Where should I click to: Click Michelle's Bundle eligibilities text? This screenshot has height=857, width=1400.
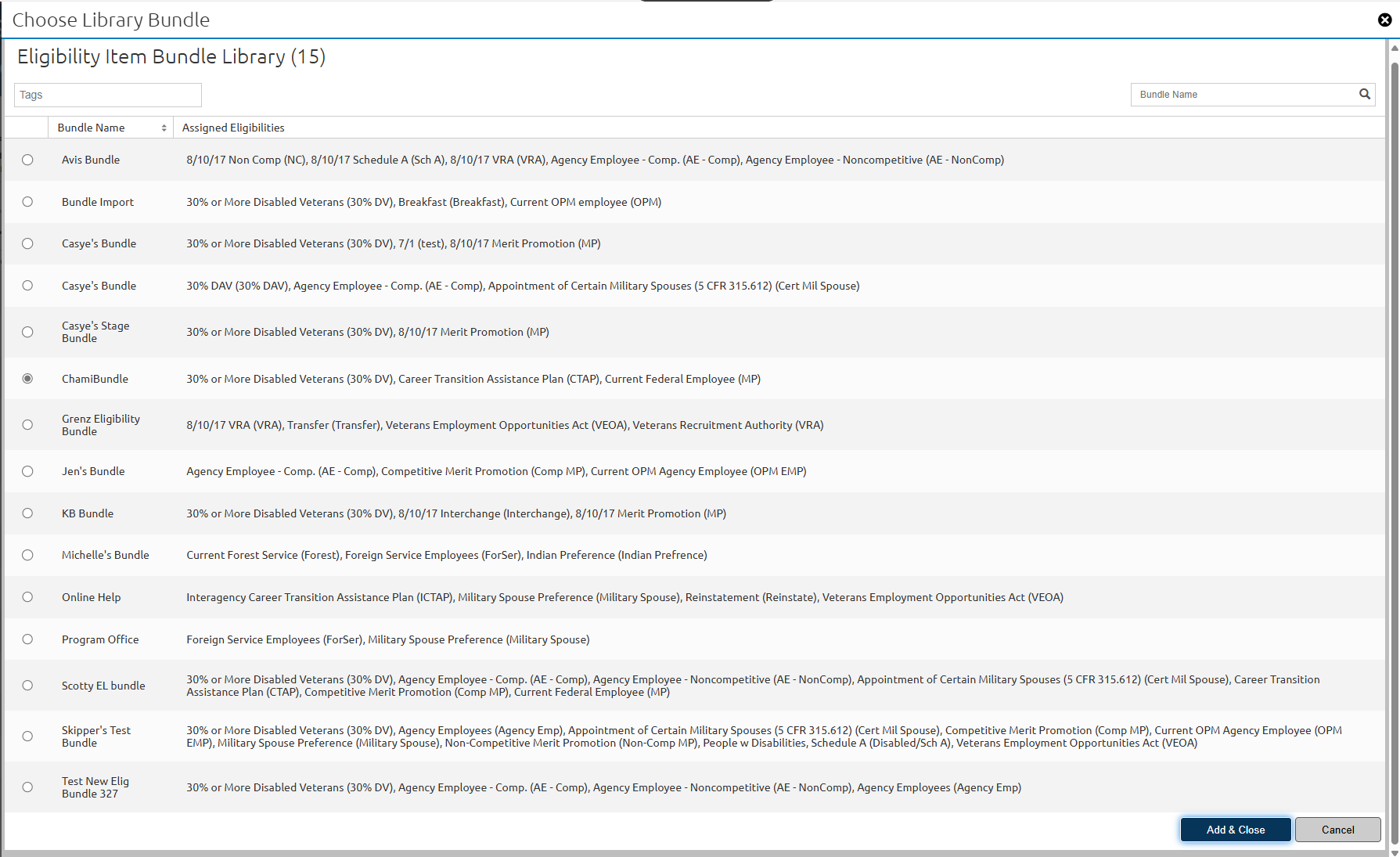[447, 555]
